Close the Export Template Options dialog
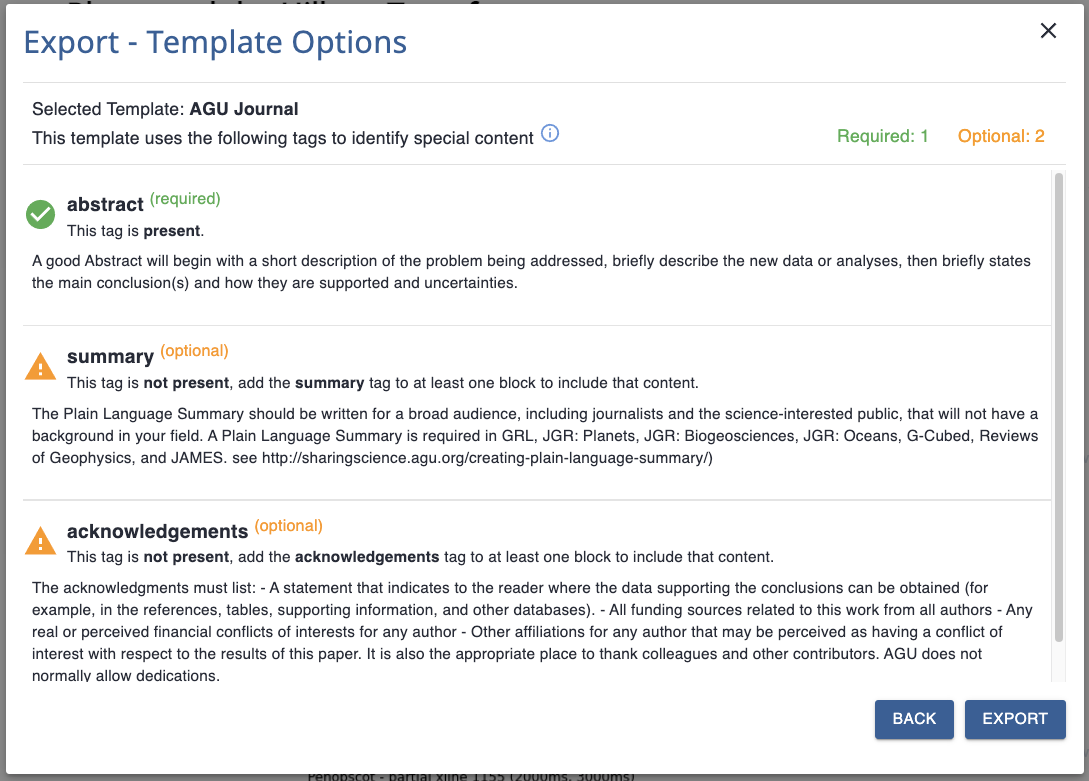The width and height of the screenshot is (1089, 781). coord(1048,31)
